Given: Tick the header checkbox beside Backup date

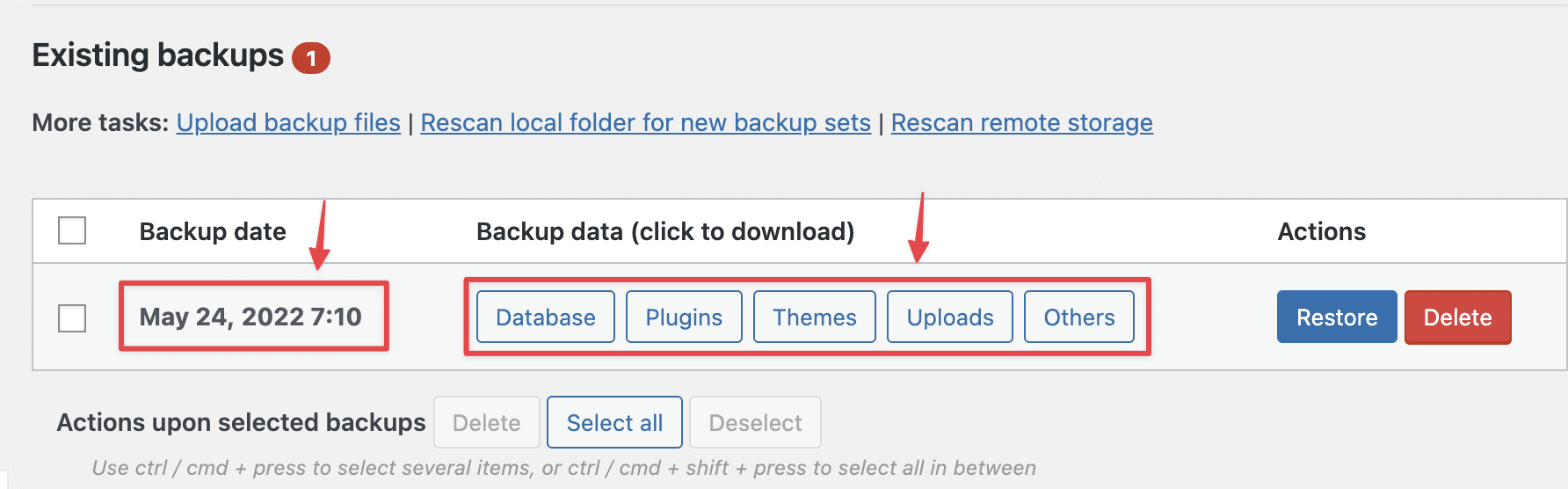Looking at the screenshot, I should pos(72,231).
